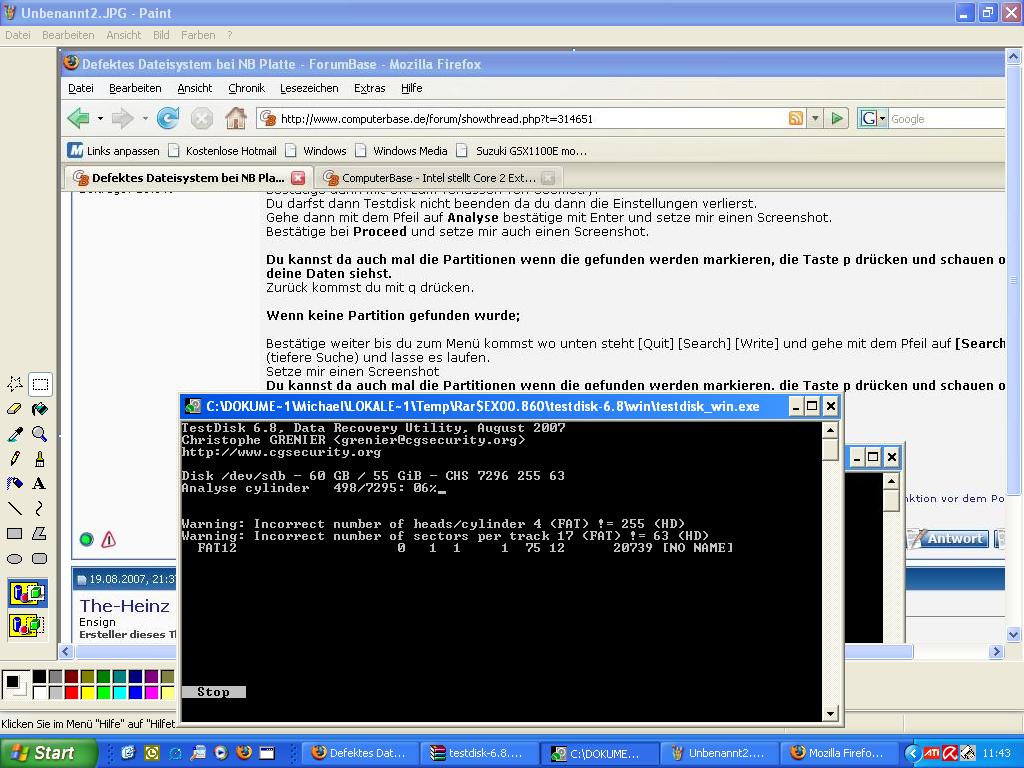Viewport: 1024px width, 768px height.
Task: Select the straight Line tool
Action: pos(14,508)
